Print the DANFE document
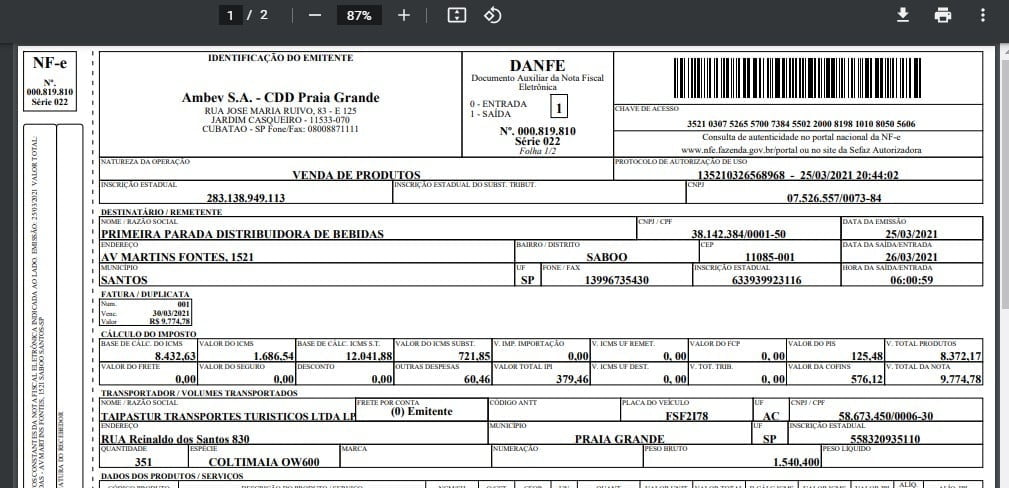The image size is (1009, 488). pyautogui.click(x=942, y=15)
